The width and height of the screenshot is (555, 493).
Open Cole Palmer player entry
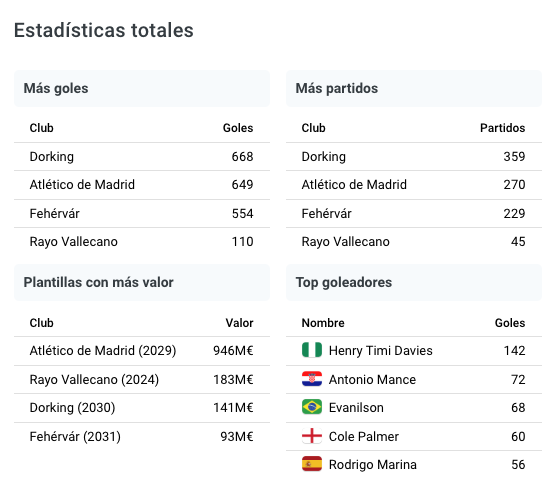(364, 436)
